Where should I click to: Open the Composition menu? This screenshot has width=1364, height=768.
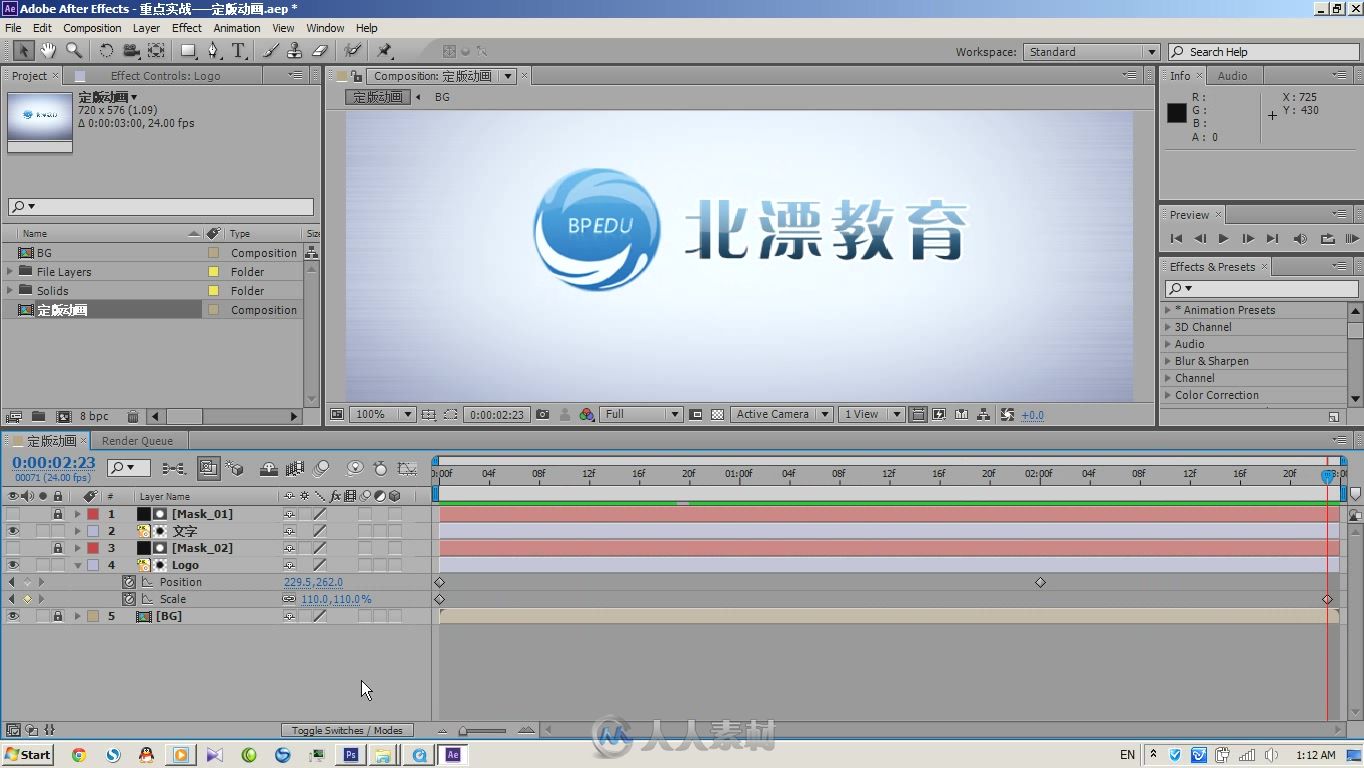coord(92,28)
